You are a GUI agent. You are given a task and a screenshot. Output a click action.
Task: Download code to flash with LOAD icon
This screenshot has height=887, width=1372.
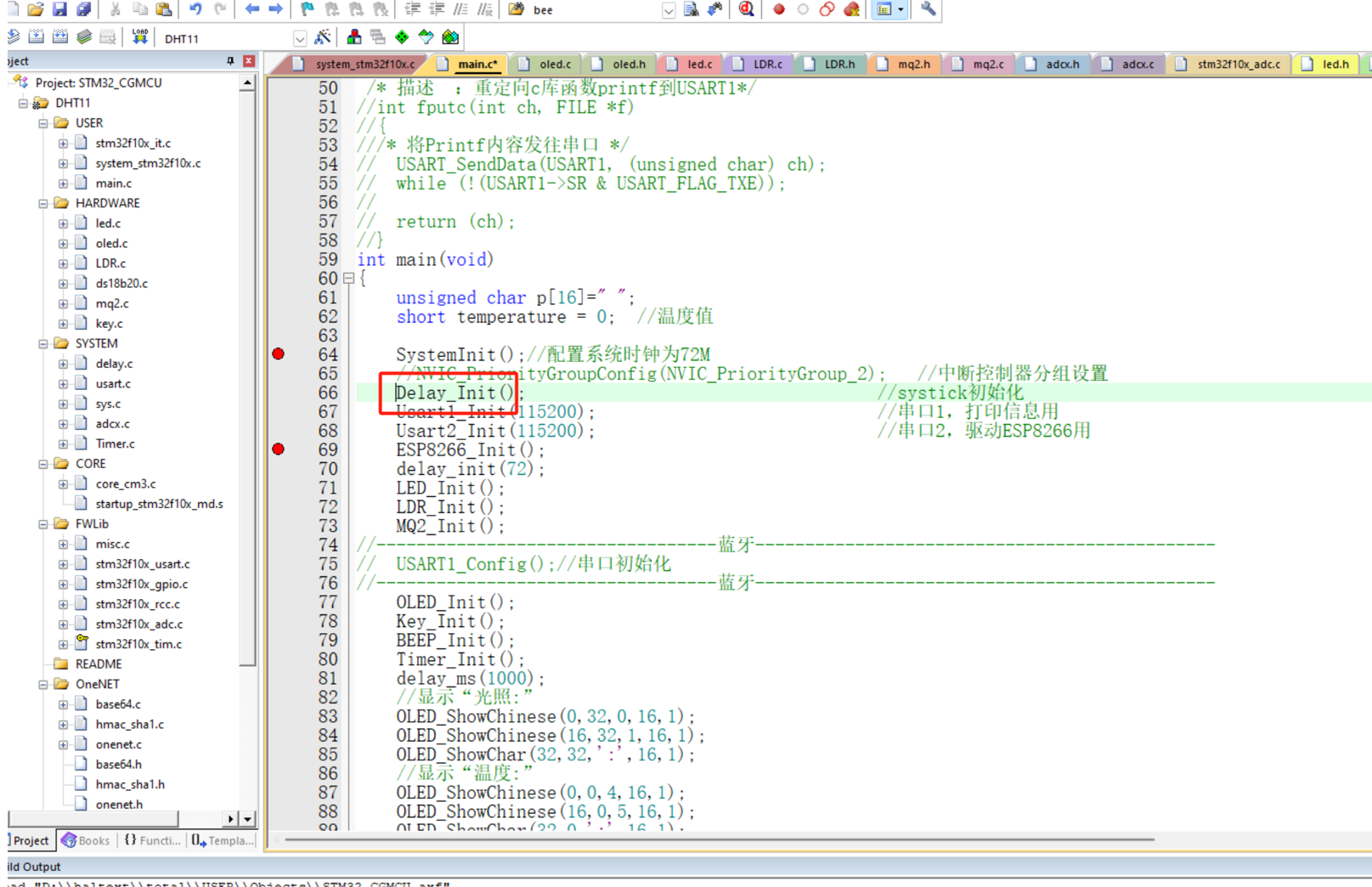coord(140,37)
